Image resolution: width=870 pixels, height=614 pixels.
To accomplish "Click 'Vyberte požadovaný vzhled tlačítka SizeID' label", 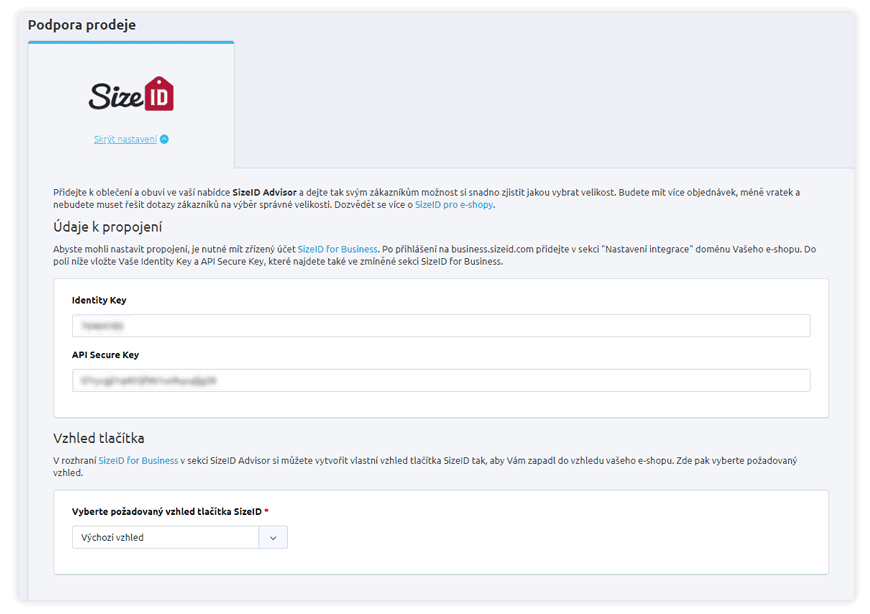I will pos(166,511).
